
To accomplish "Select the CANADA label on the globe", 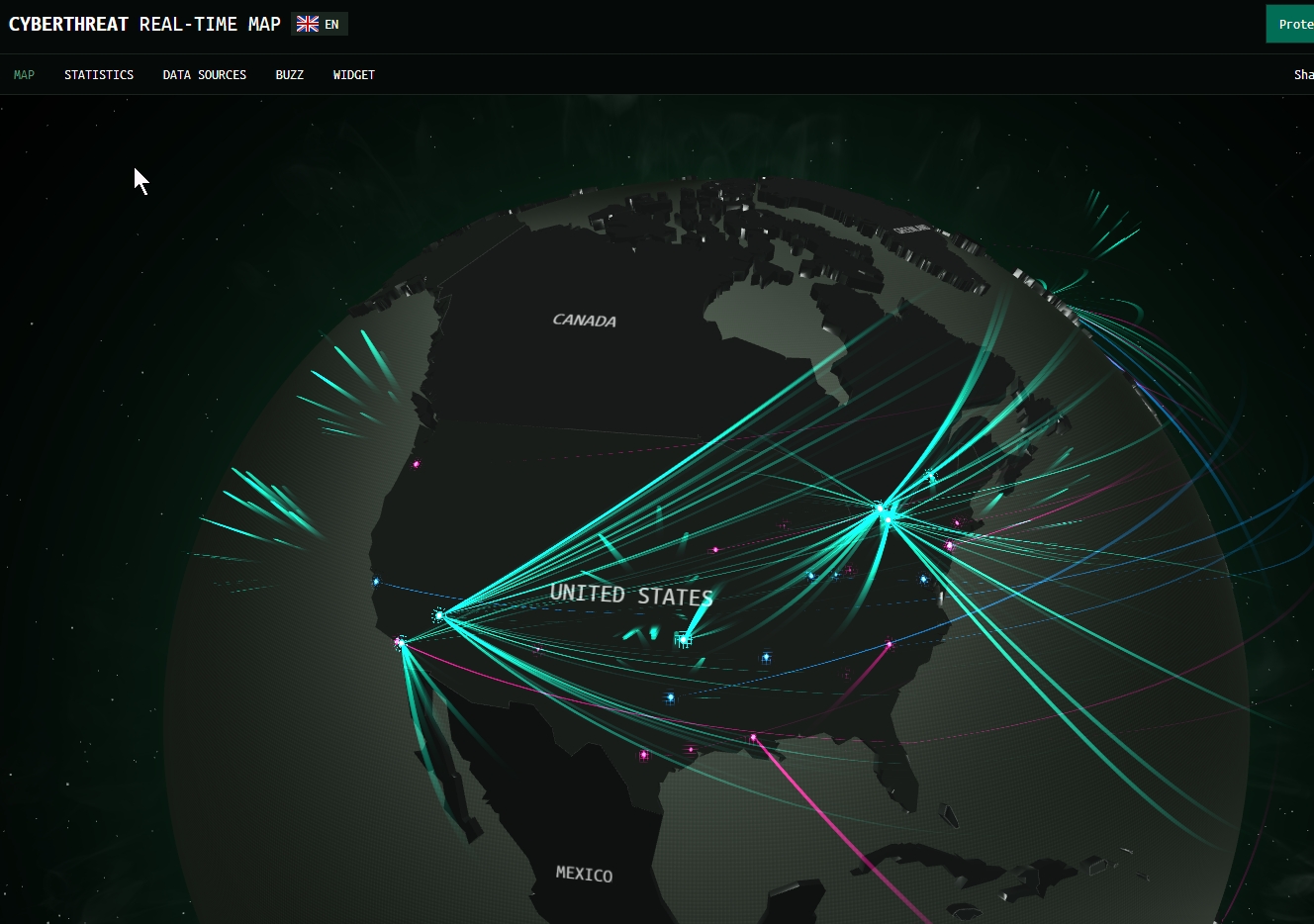I will click(x=585, y=321).
